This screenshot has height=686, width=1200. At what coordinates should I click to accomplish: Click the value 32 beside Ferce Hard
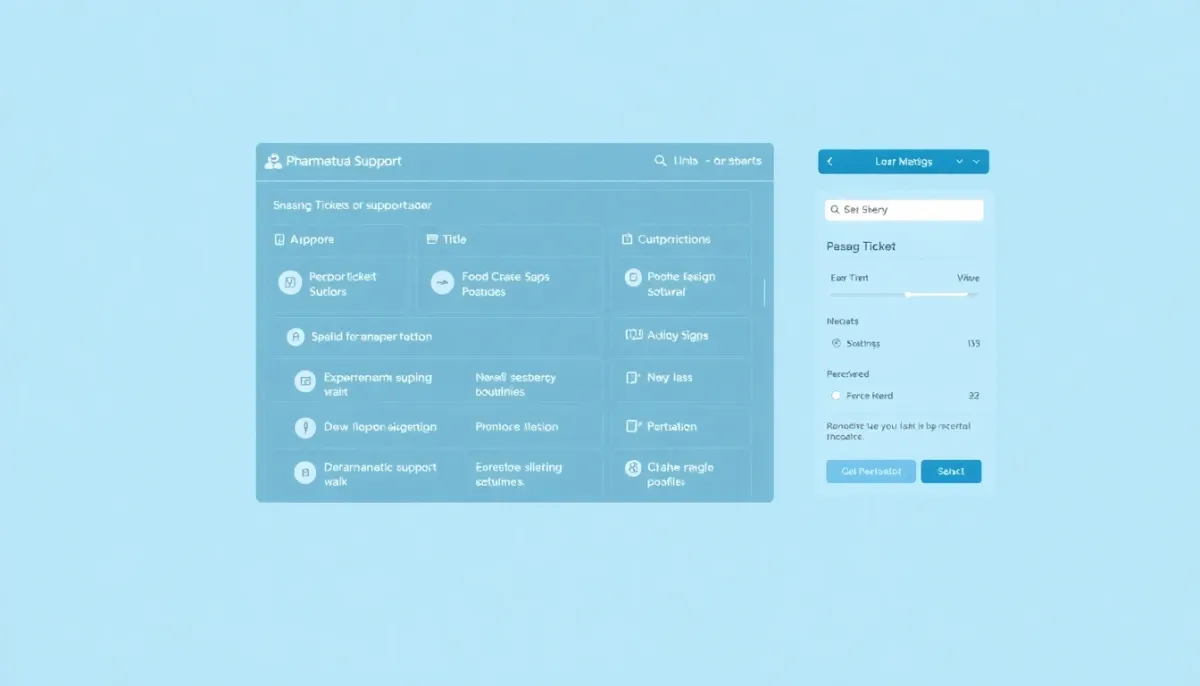(974, 396)
